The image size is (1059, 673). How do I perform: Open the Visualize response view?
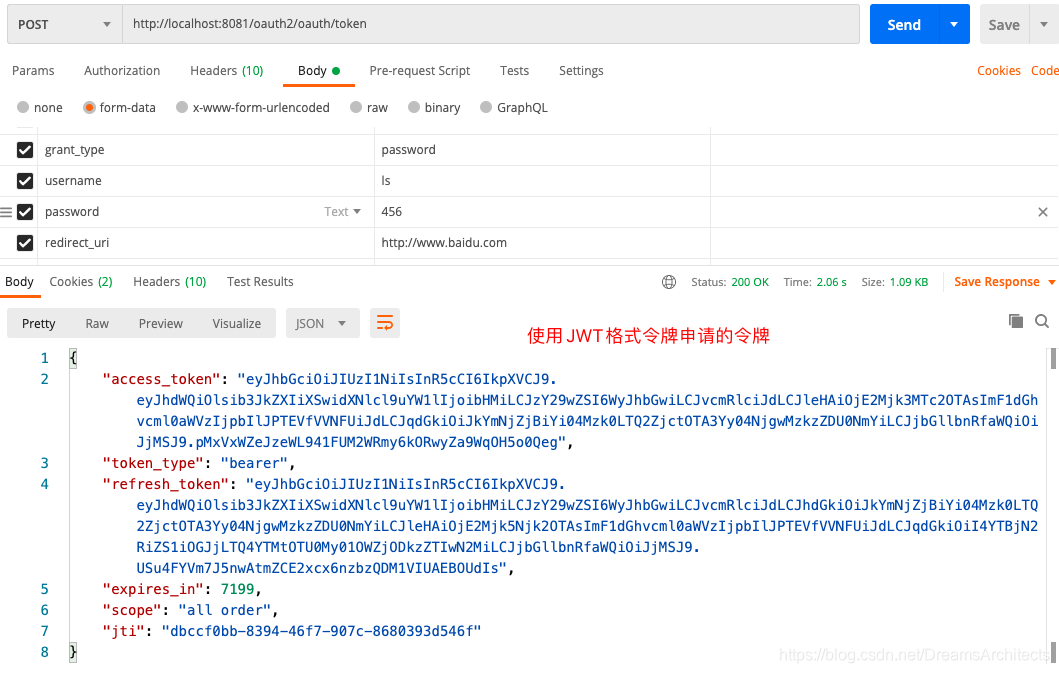236,324
